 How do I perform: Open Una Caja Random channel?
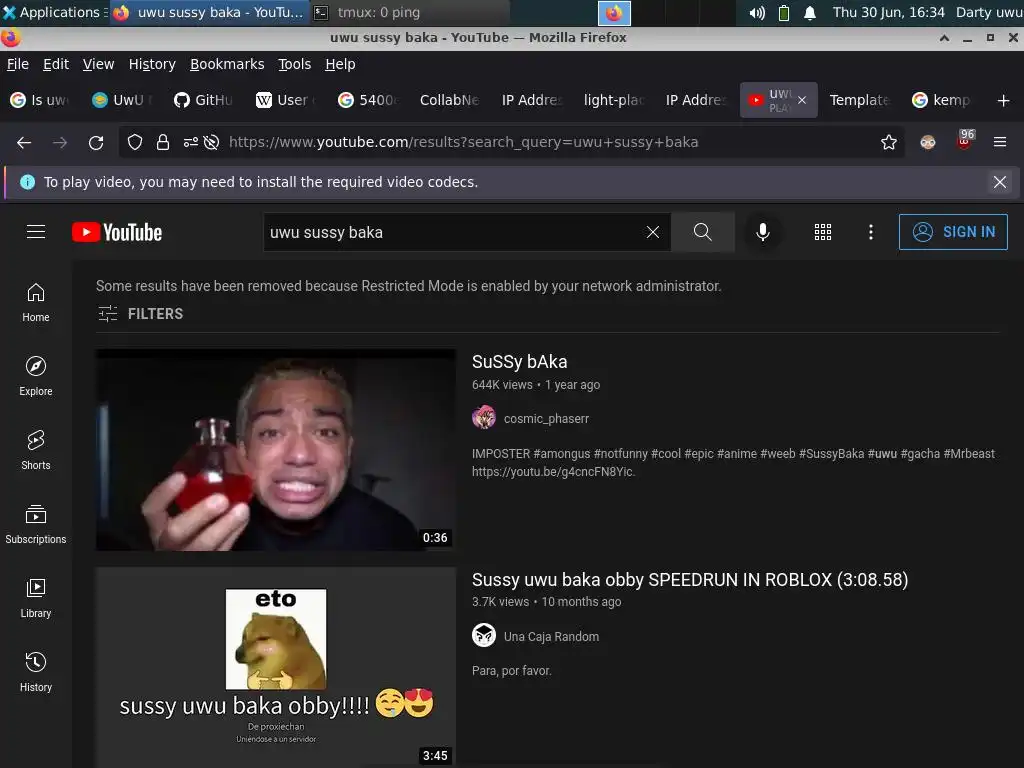pyautogui.click(x=551, y=636)
